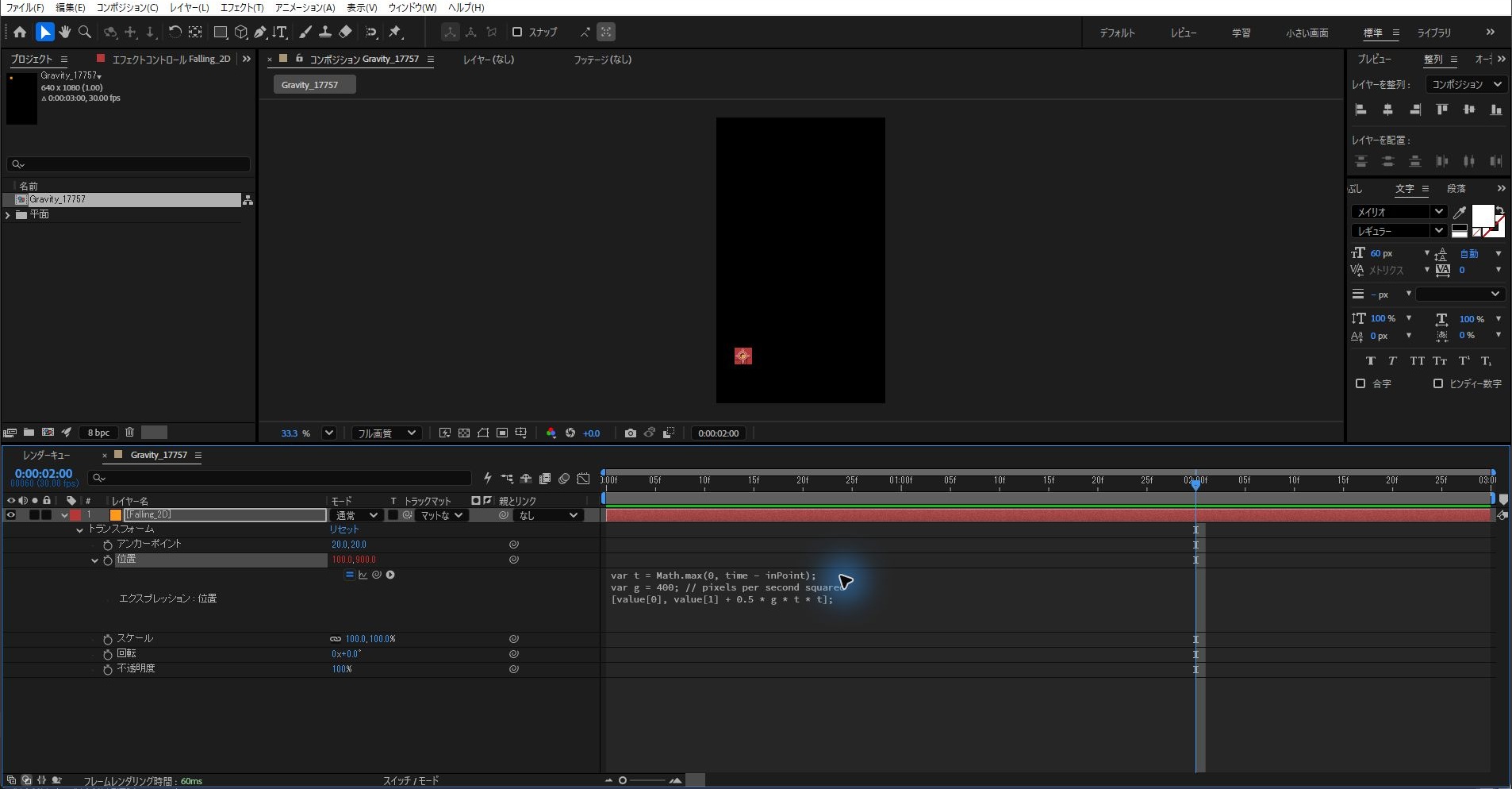Click リセット next to transform group
The image size is (1512, 789).
344,529
